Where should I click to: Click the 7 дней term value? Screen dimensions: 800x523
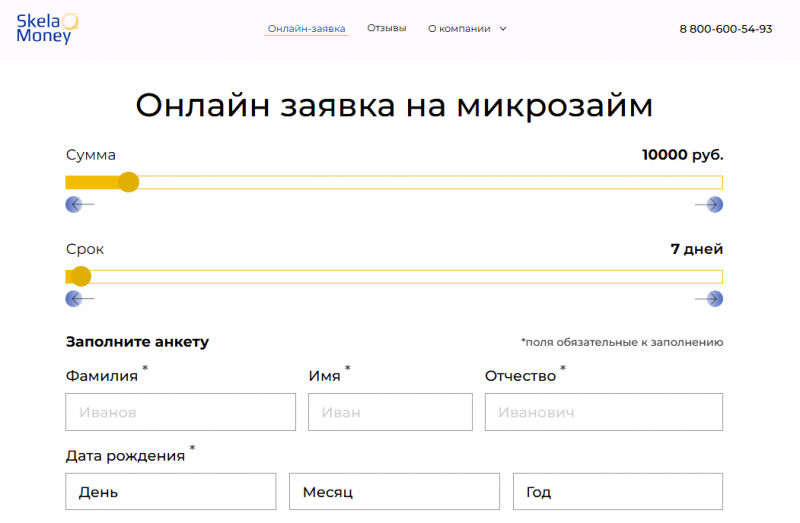coord(697,249)
